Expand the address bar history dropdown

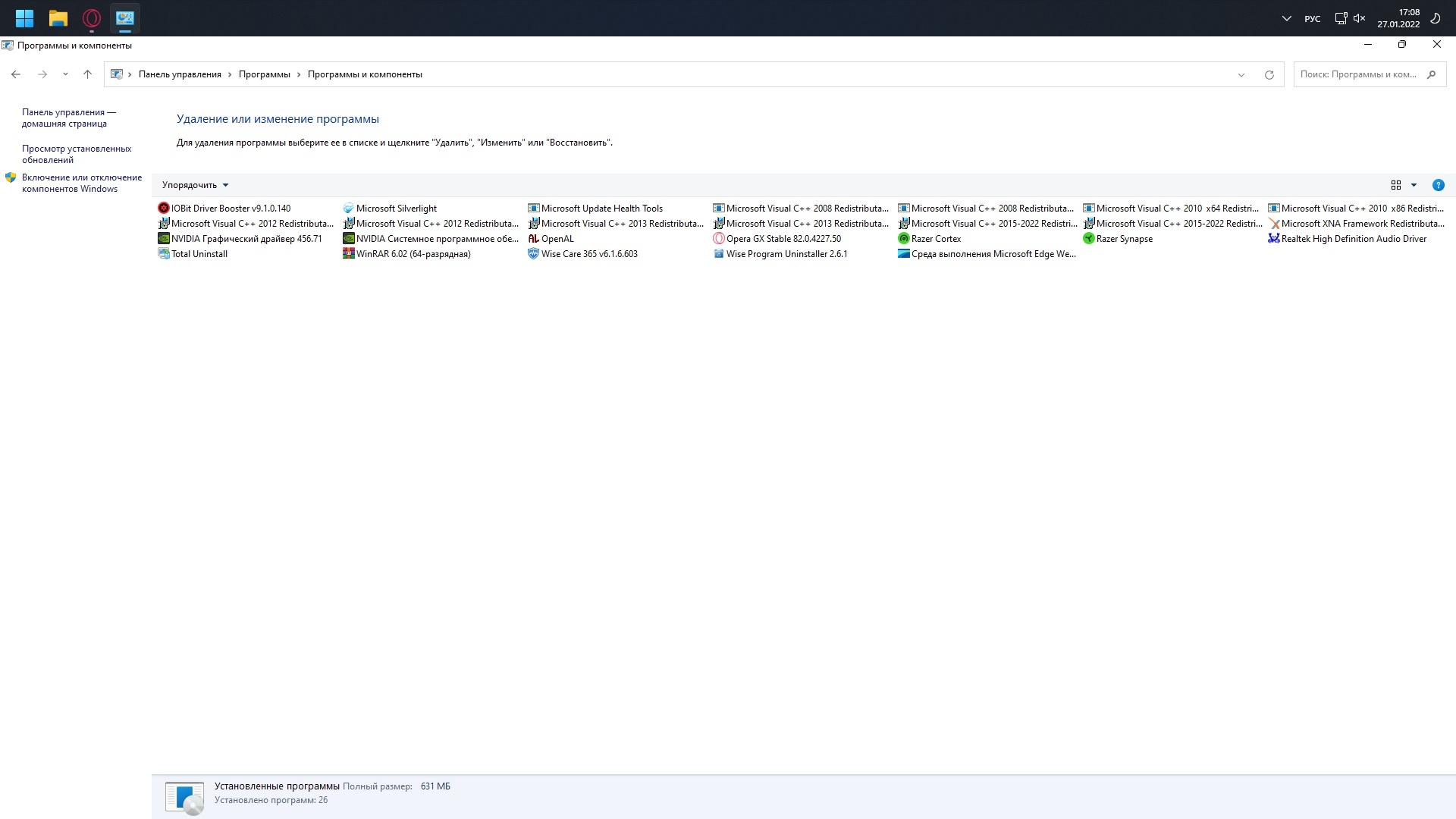pyautogui.click(x=1241, y=74)
